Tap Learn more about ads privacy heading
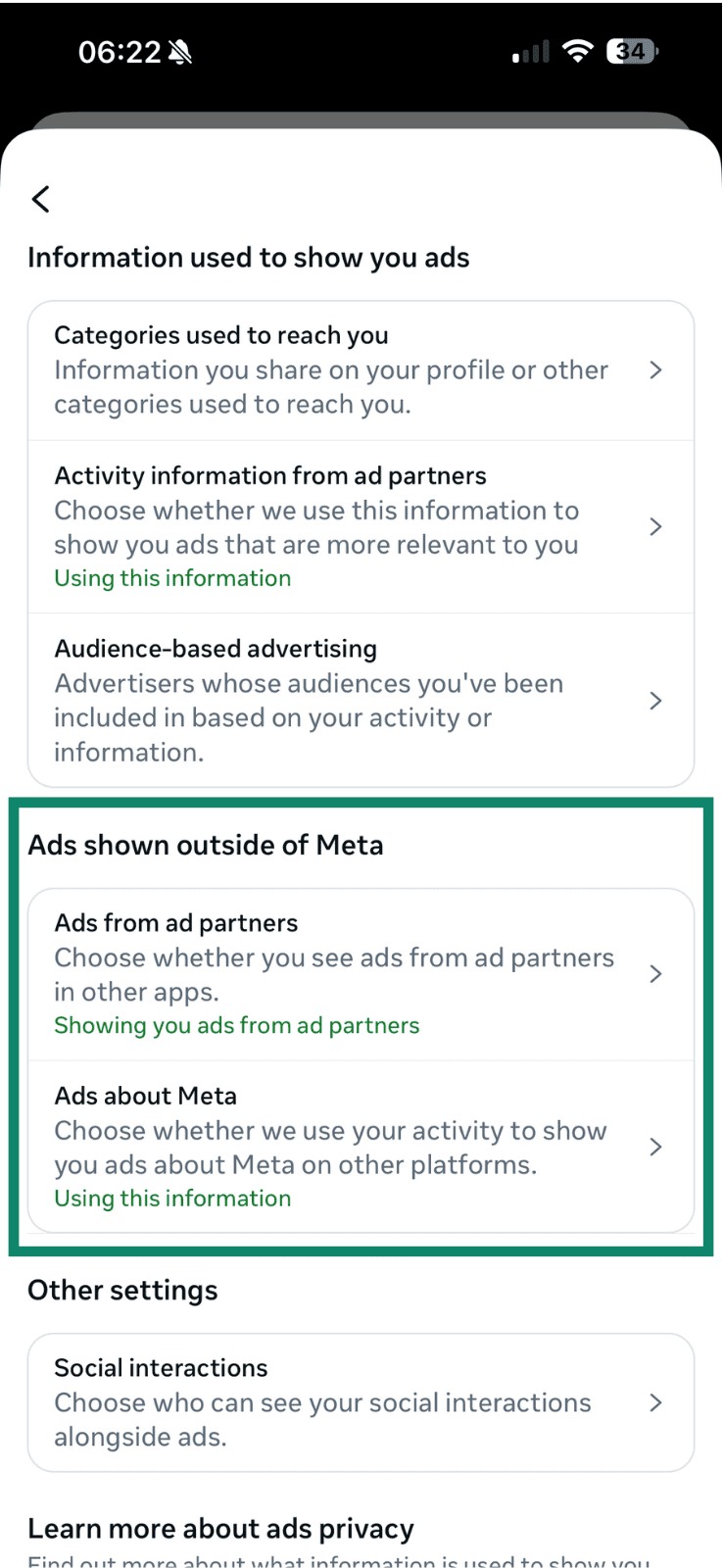 tap(220, 1529)
